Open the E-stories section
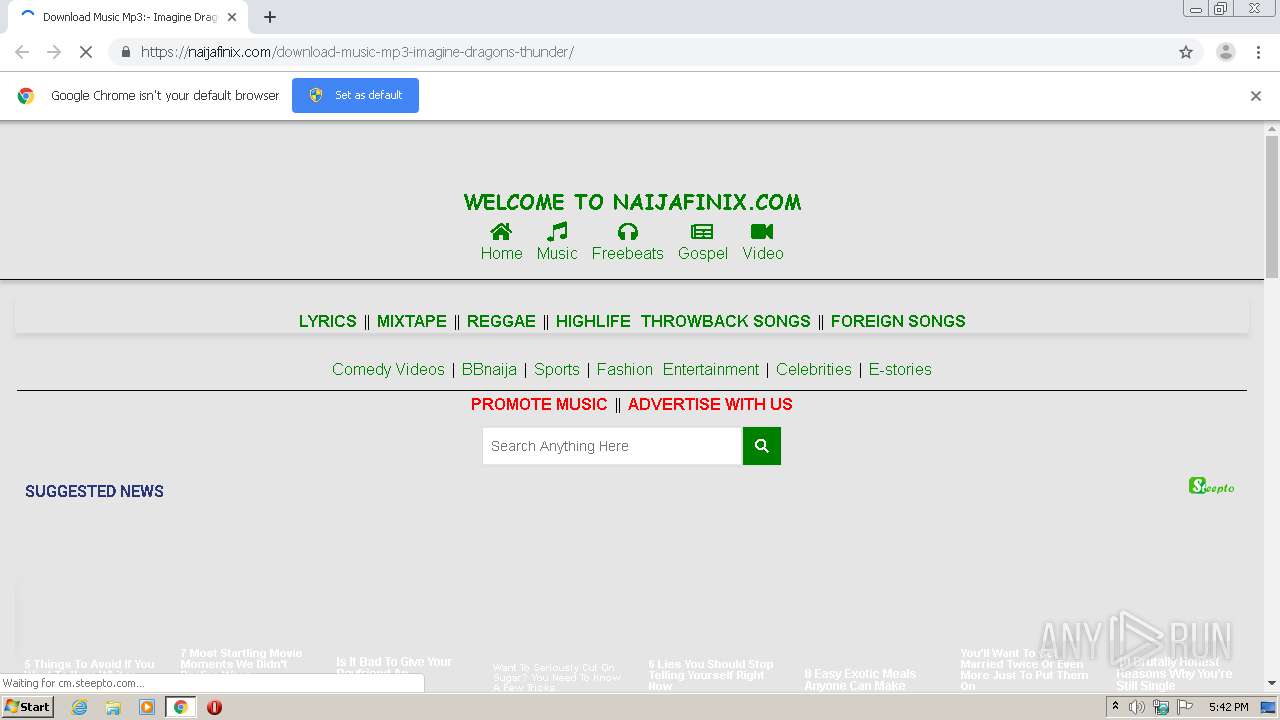 click(x=900, y=369)
